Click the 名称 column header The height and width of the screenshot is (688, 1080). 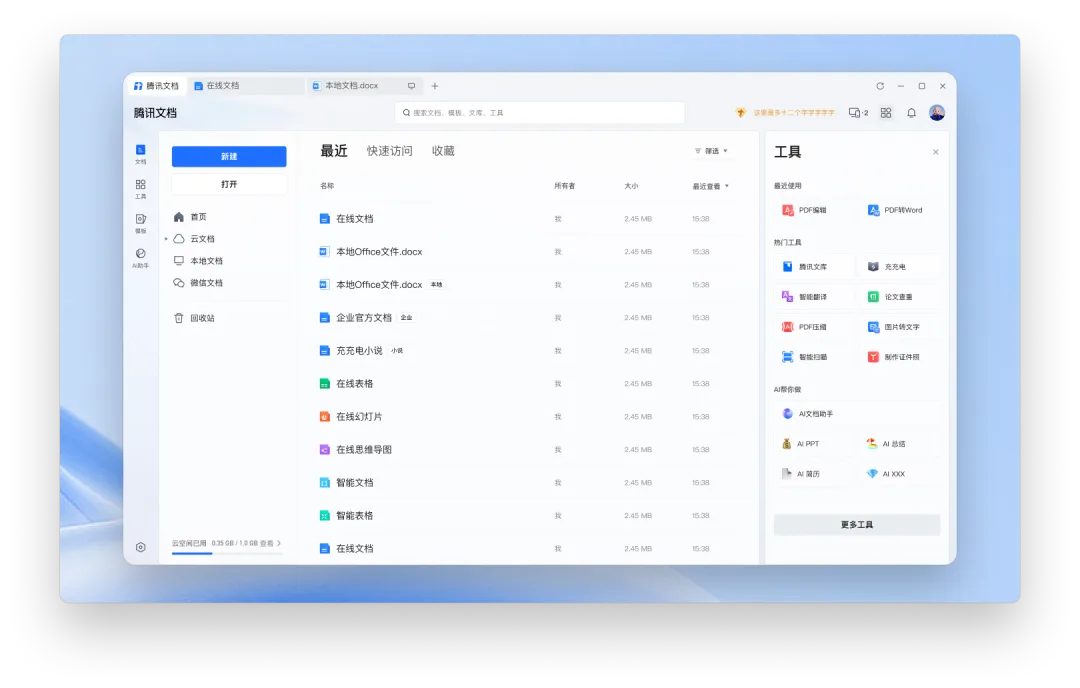pos(326,186)
